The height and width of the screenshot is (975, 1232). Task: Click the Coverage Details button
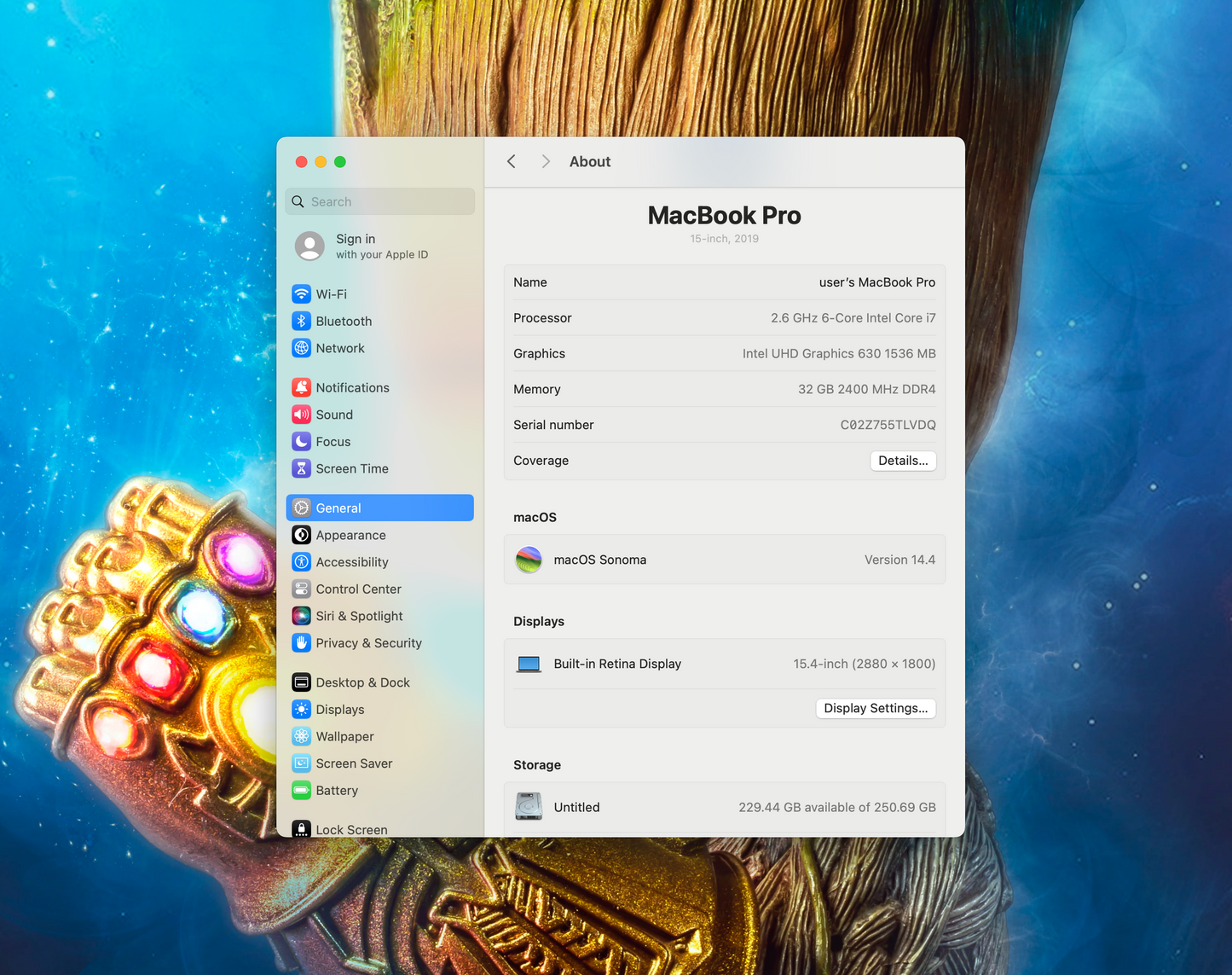tap(903, 461)
